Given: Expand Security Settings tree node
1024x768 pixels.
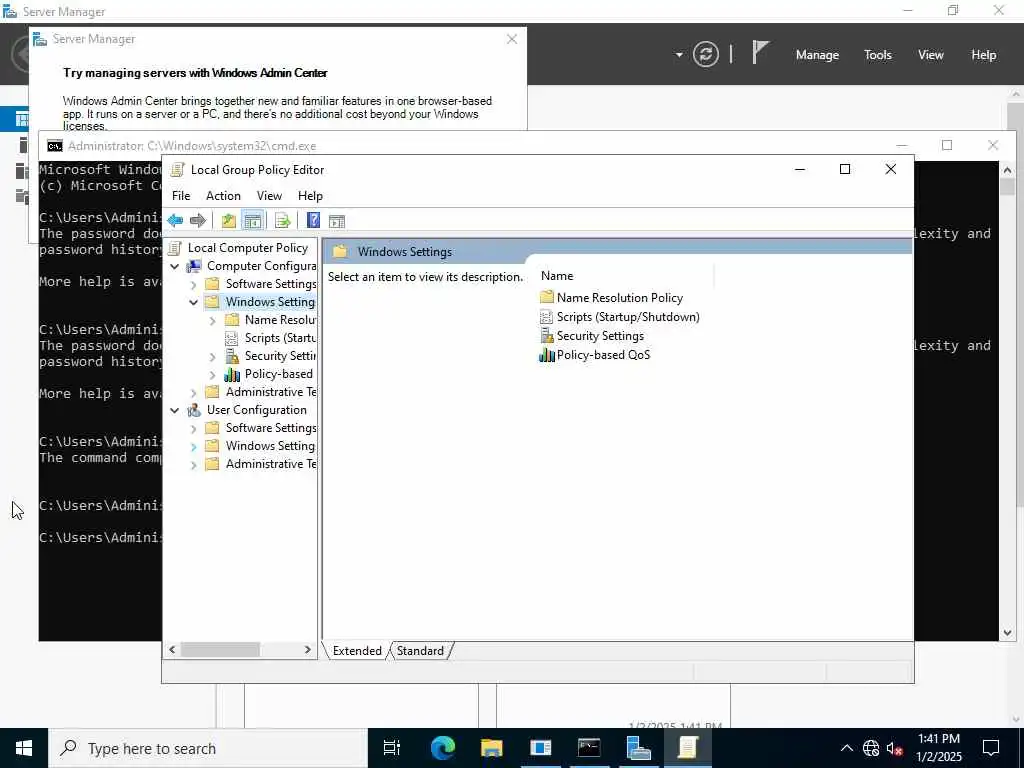Looking at the screenshot, I should 212,357.
